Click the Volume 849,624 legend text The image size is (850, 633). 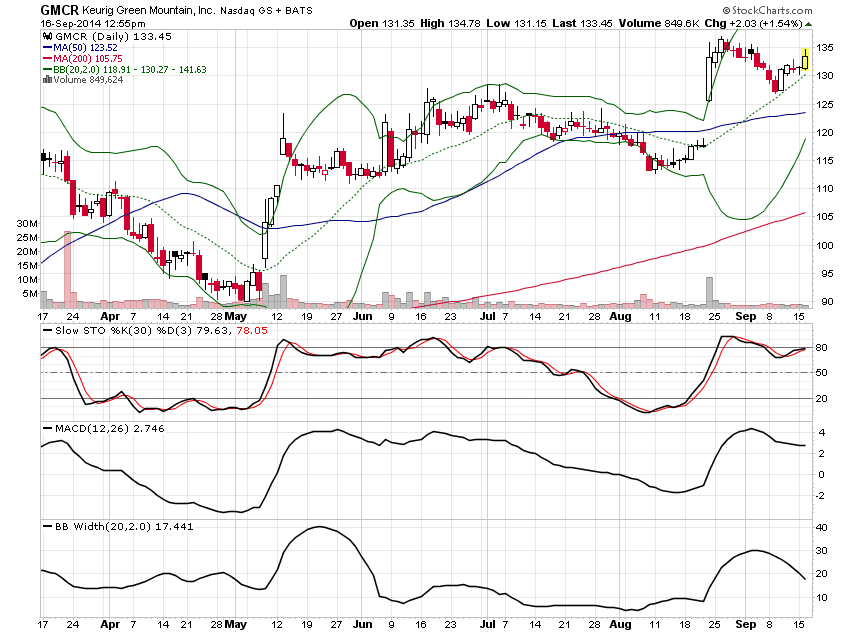click(88, 80)
